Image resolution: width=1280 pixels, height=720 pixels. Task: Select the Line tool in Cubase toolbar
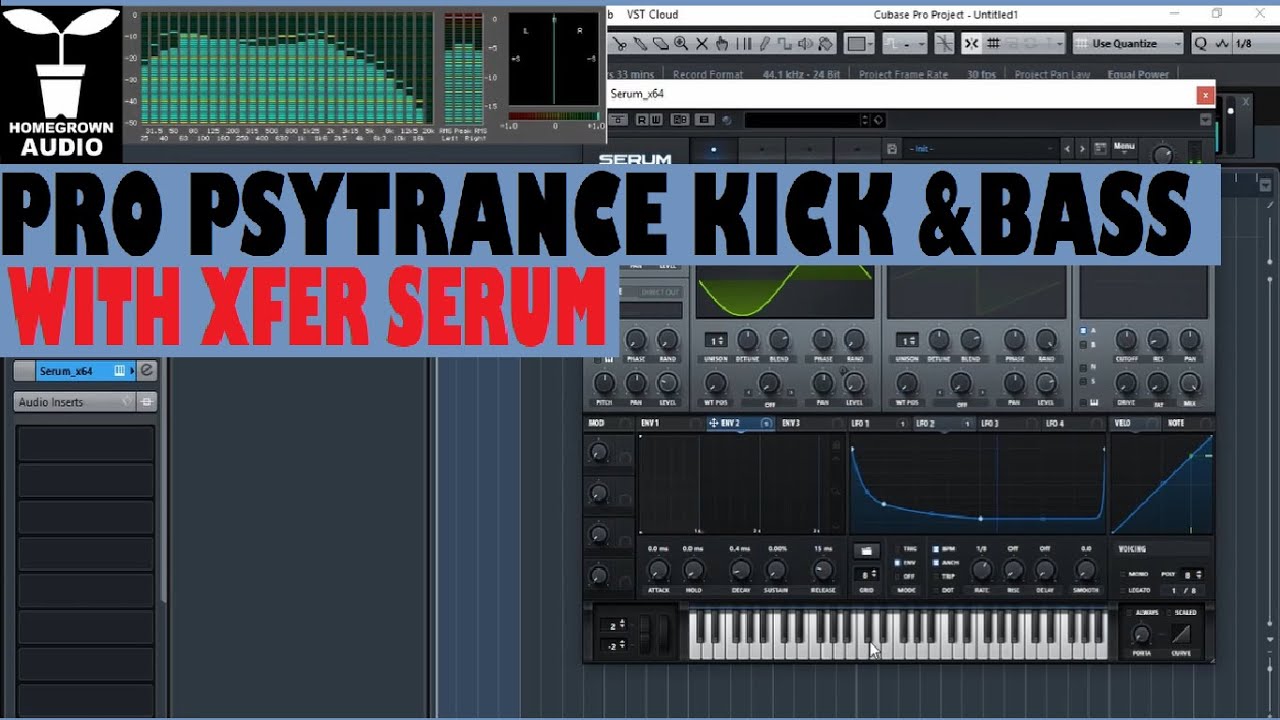pos(784,43)
